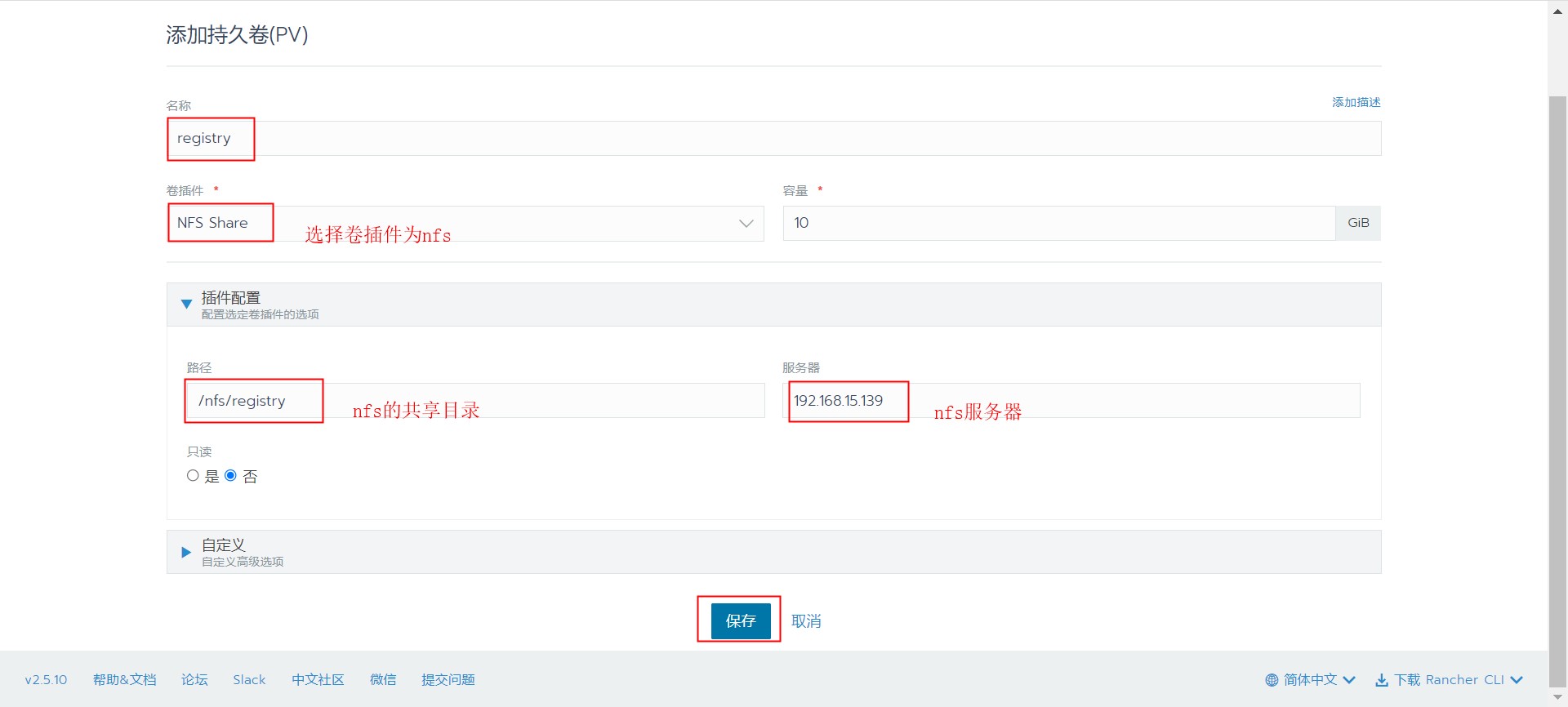This screenshot has height=707, width=1568.
Task: Click the 取消 link
Action: click(x=806, y=621)
